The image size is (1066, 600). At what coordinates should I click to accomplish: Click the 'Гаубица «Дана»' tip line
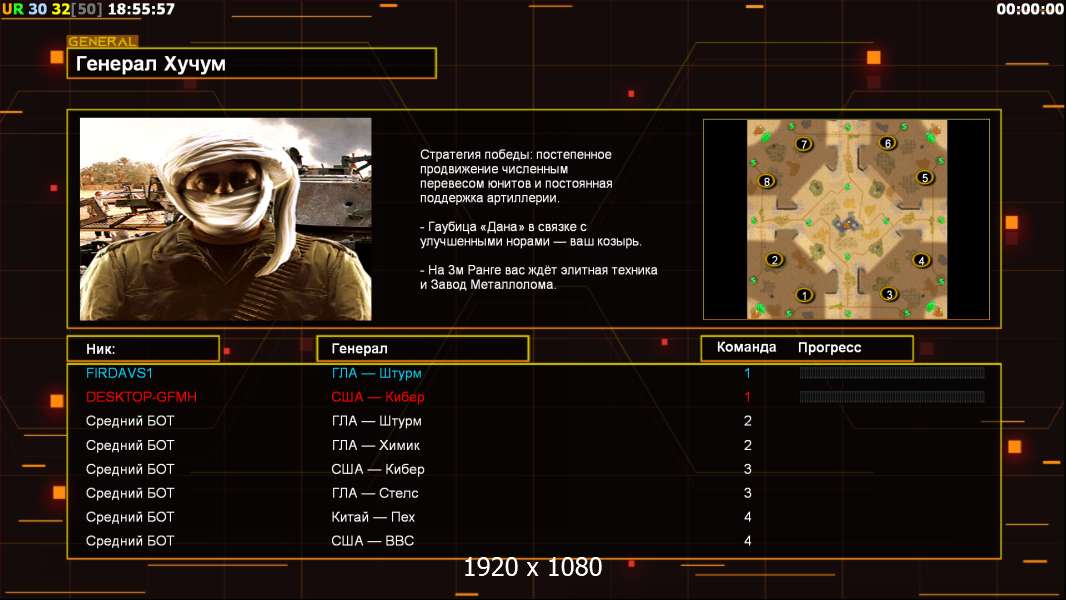click(530, 234)
